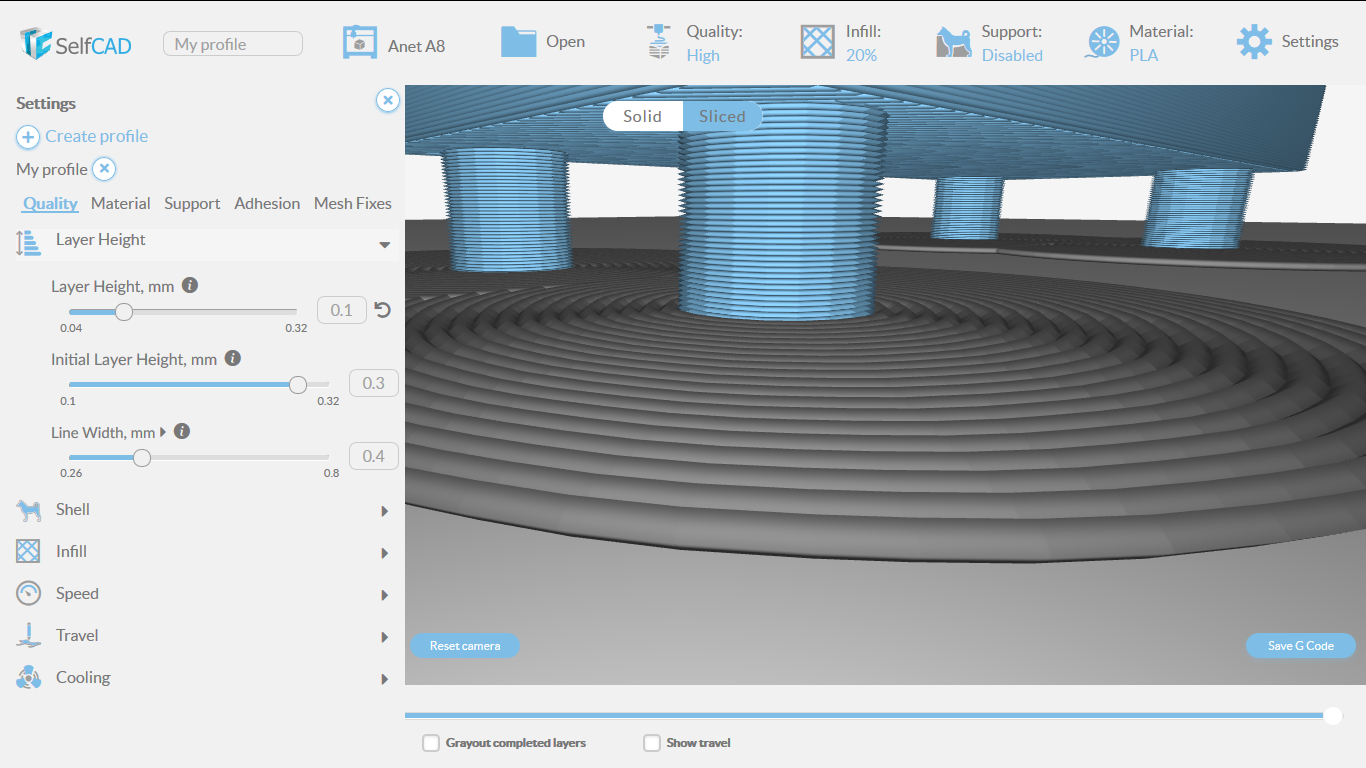Click the plus icon beside Create profile

click(28, 137)
